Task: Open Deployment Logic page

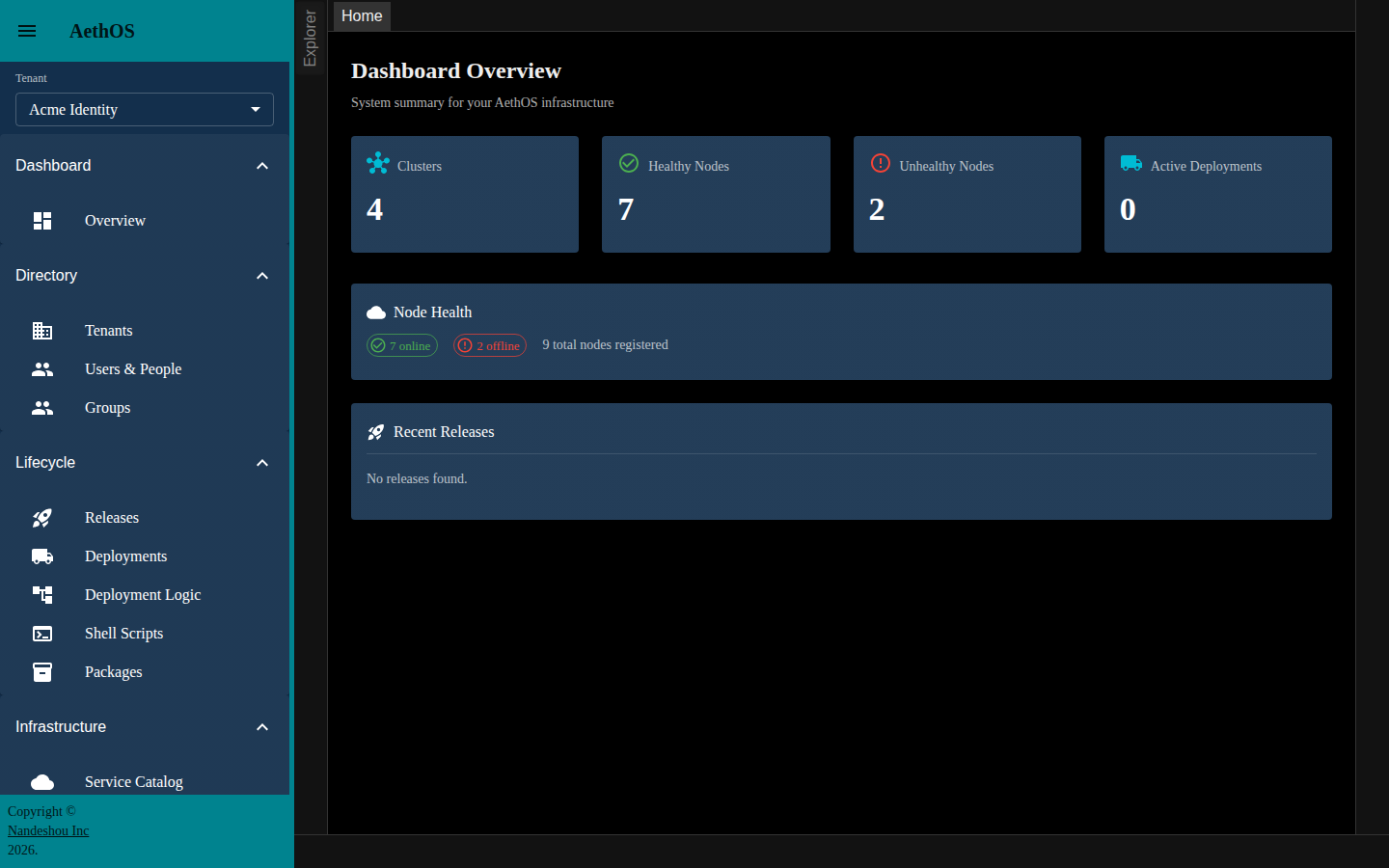Action: coord(145,595)
